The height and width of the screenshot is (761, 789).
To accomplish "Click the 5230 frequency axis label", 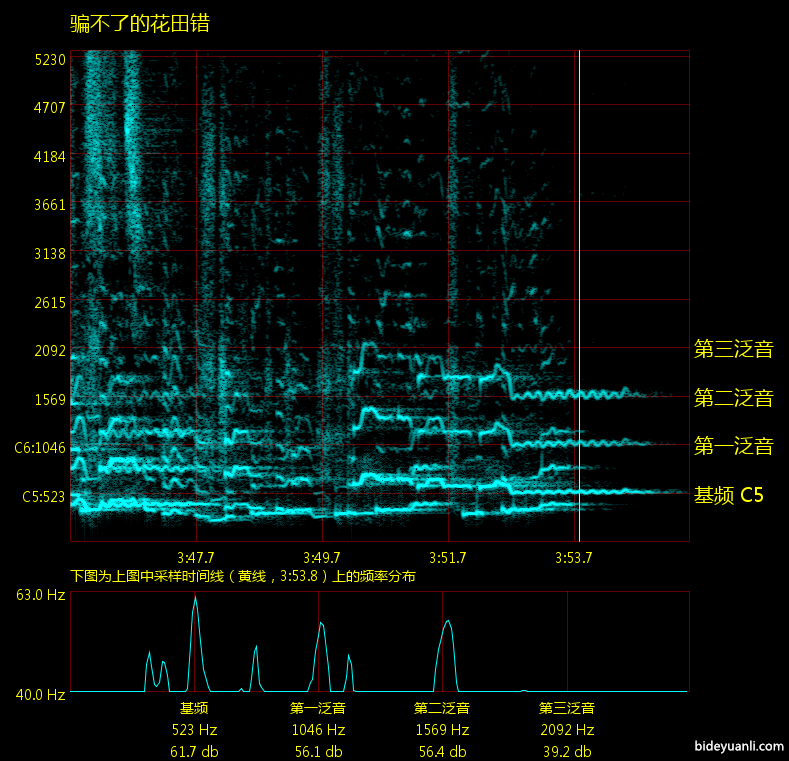I will pyautogui.click(x=50, y=59).
